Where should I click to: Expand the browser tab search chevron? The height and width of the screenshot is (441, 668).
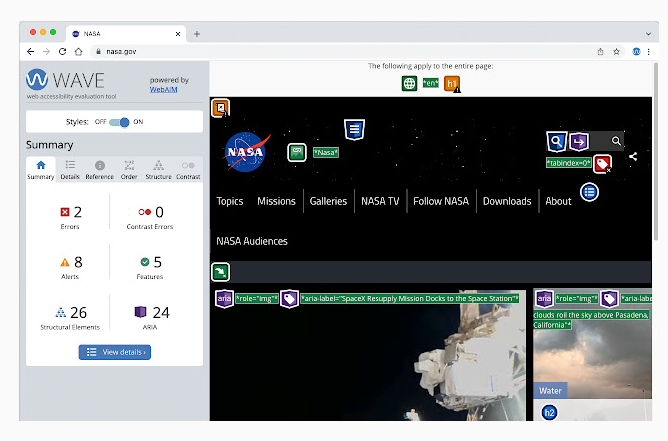click(648, 34)
